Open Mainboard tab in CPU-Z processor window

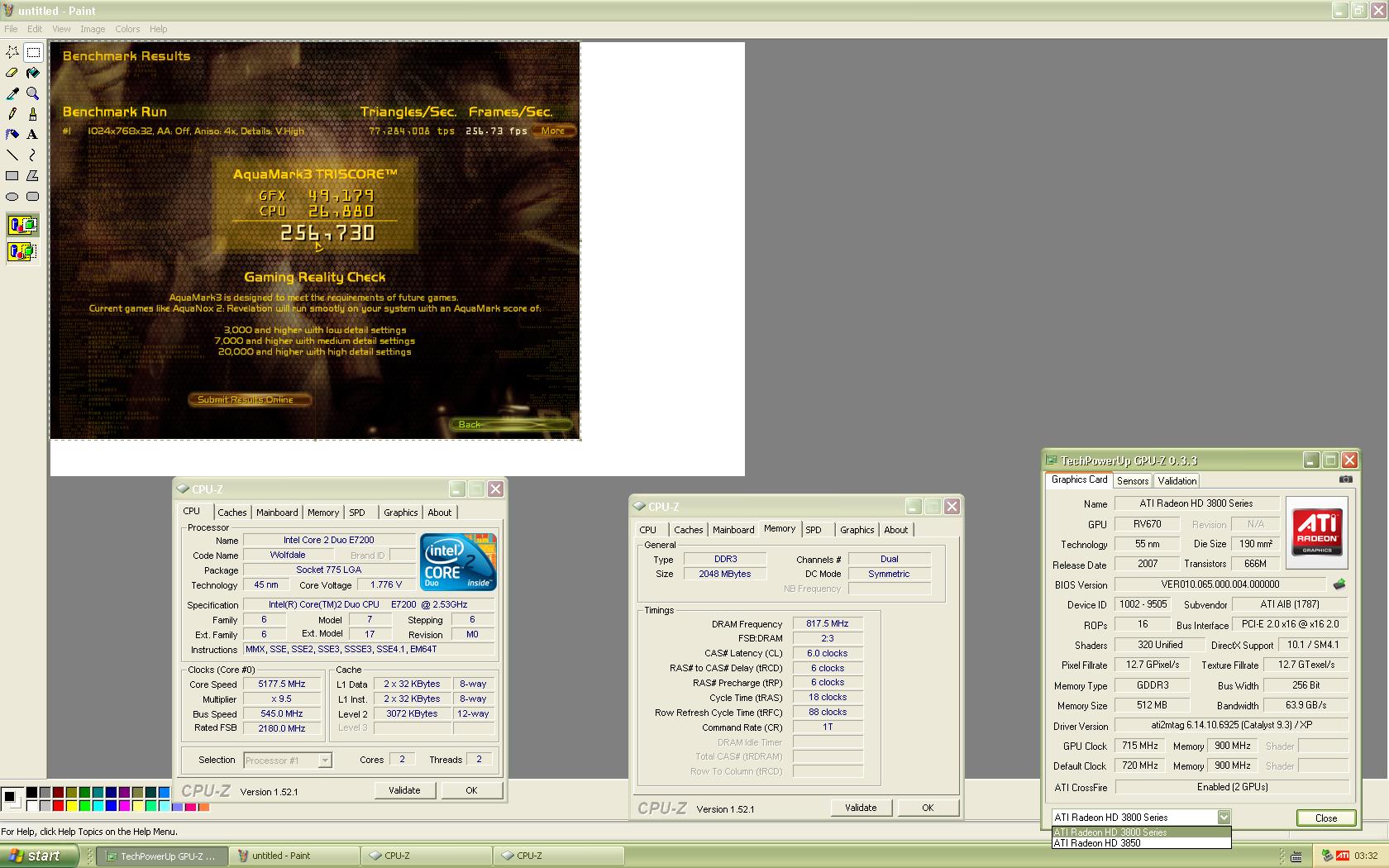277,513
